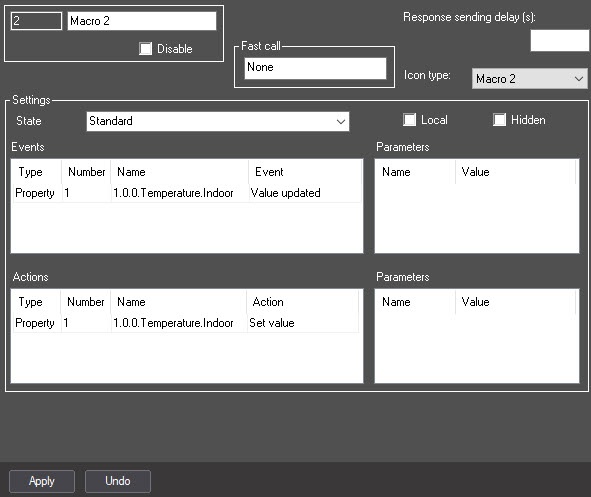Screen dimensions: 591x497
Task: Apply the macro settings
Action: coord(42,481)
